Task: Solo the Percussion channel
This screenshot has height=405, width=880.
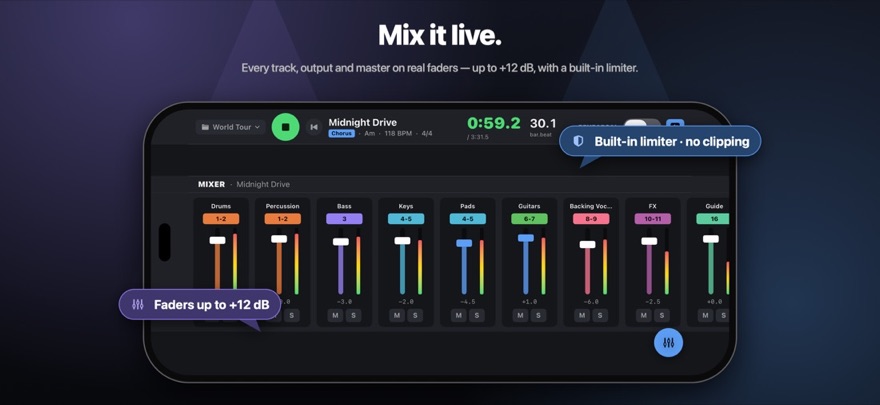Action: click(x=291, y=316)
